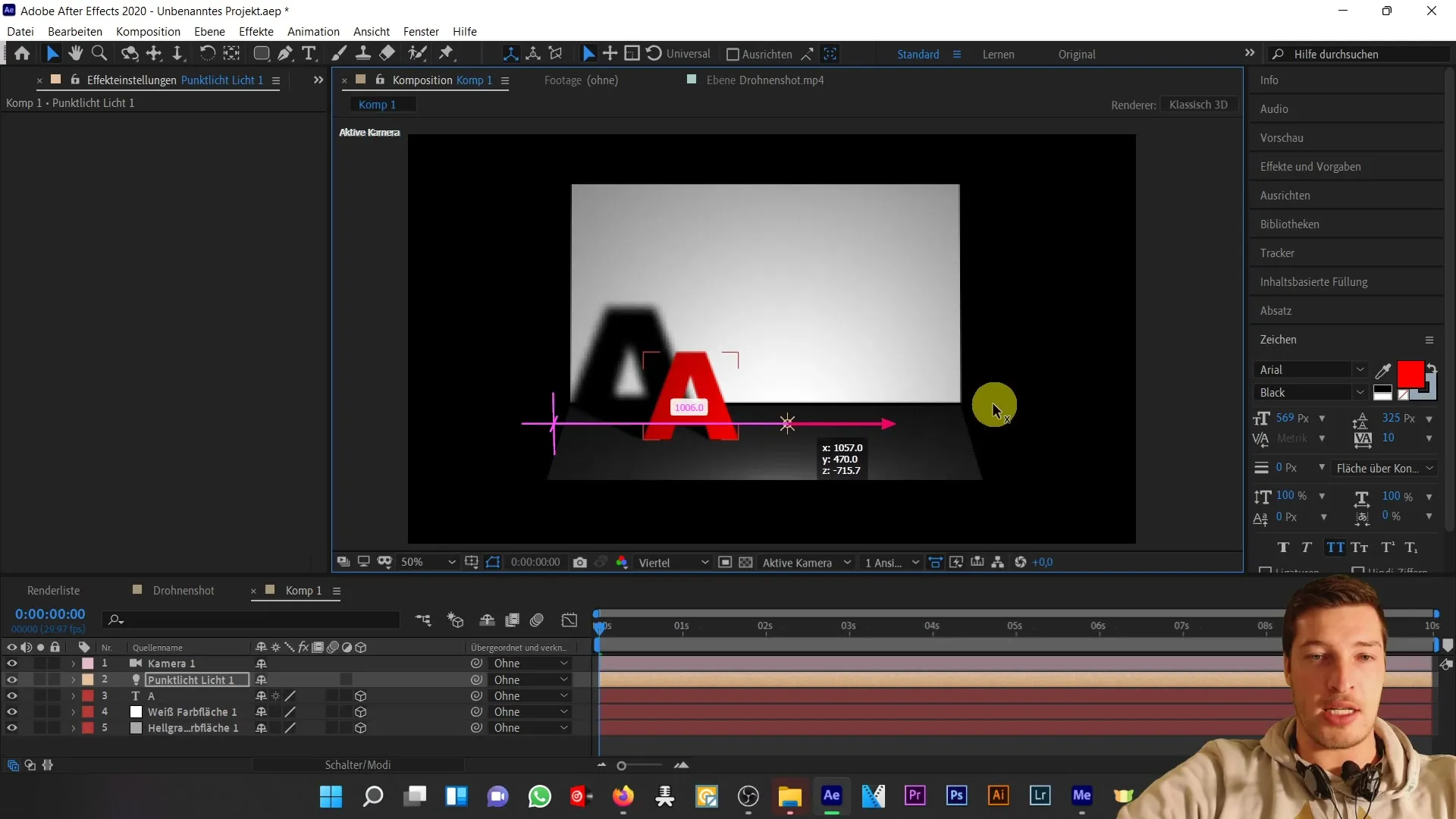
Task: Toggle visibility of Hellgra...rbfläche 1 layer
Action: coord(12,728)
